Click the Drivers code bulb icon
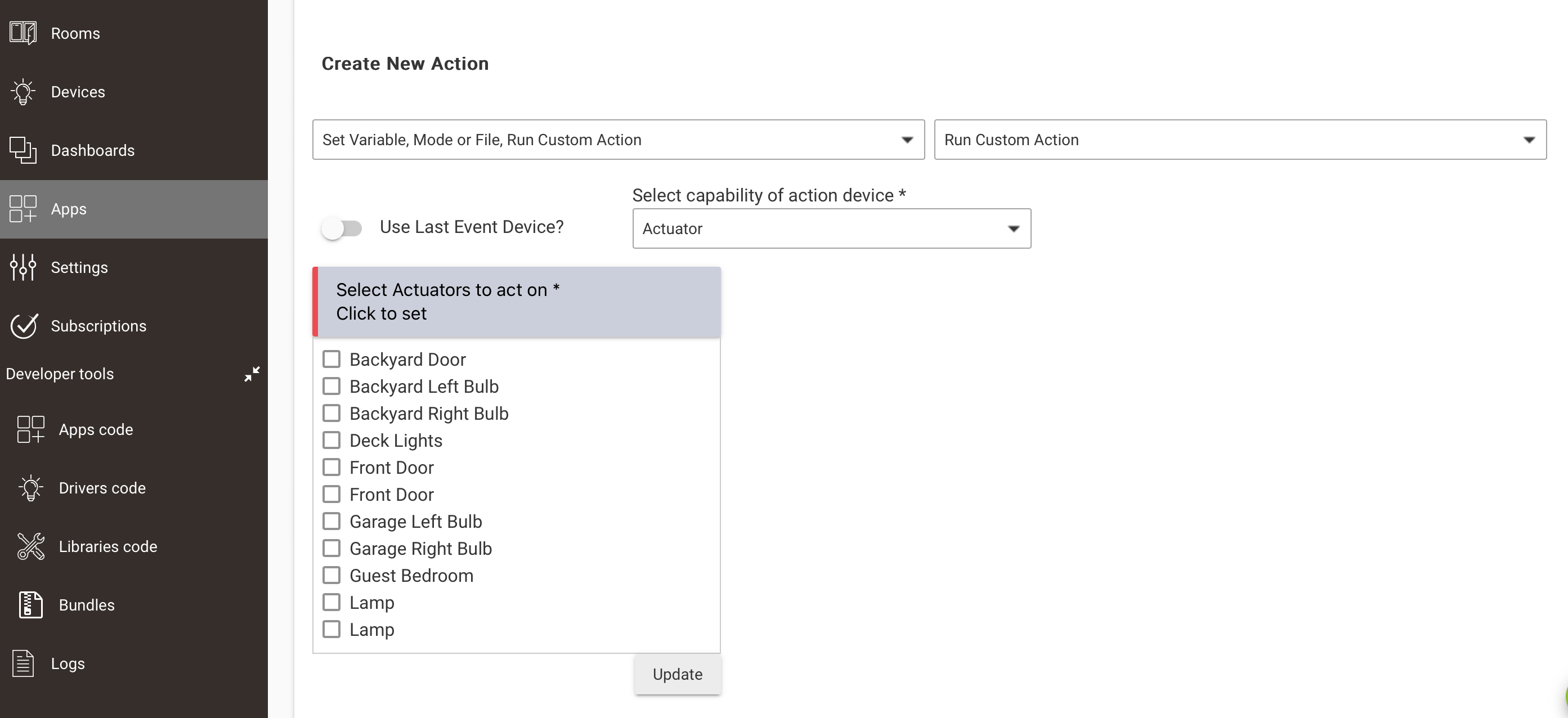Screen dimensions: 1568x718 coord(30,487)
